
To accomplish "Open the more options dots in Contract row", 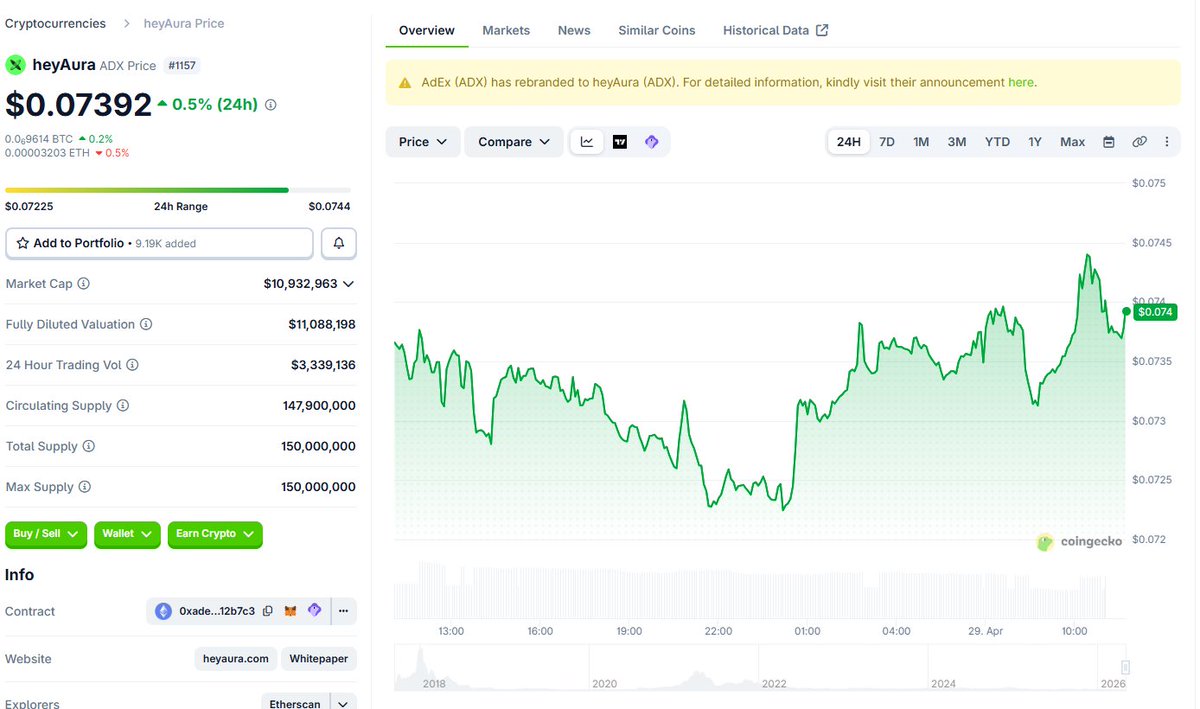I will 343,611.
